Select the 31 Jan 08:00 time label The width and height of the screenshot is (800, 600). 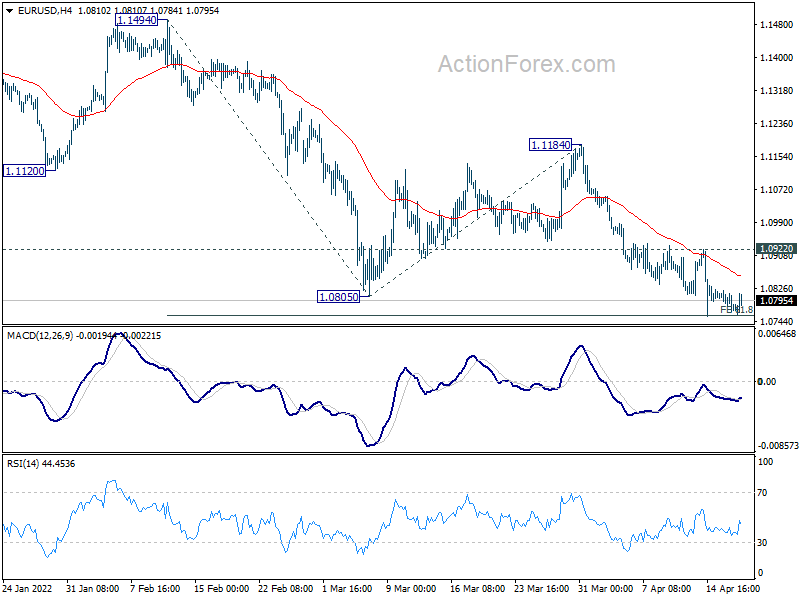pyautogui.click(x=92, y=589)
